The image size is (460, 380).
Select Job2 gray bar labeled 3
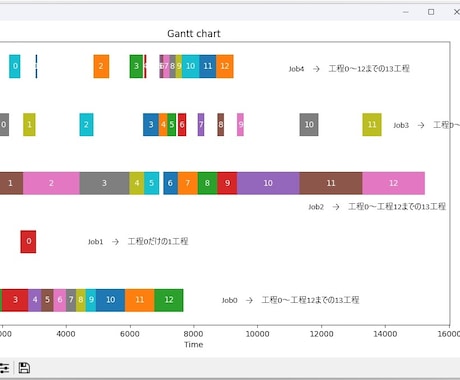pyautogui.click(x=104, y=183)
